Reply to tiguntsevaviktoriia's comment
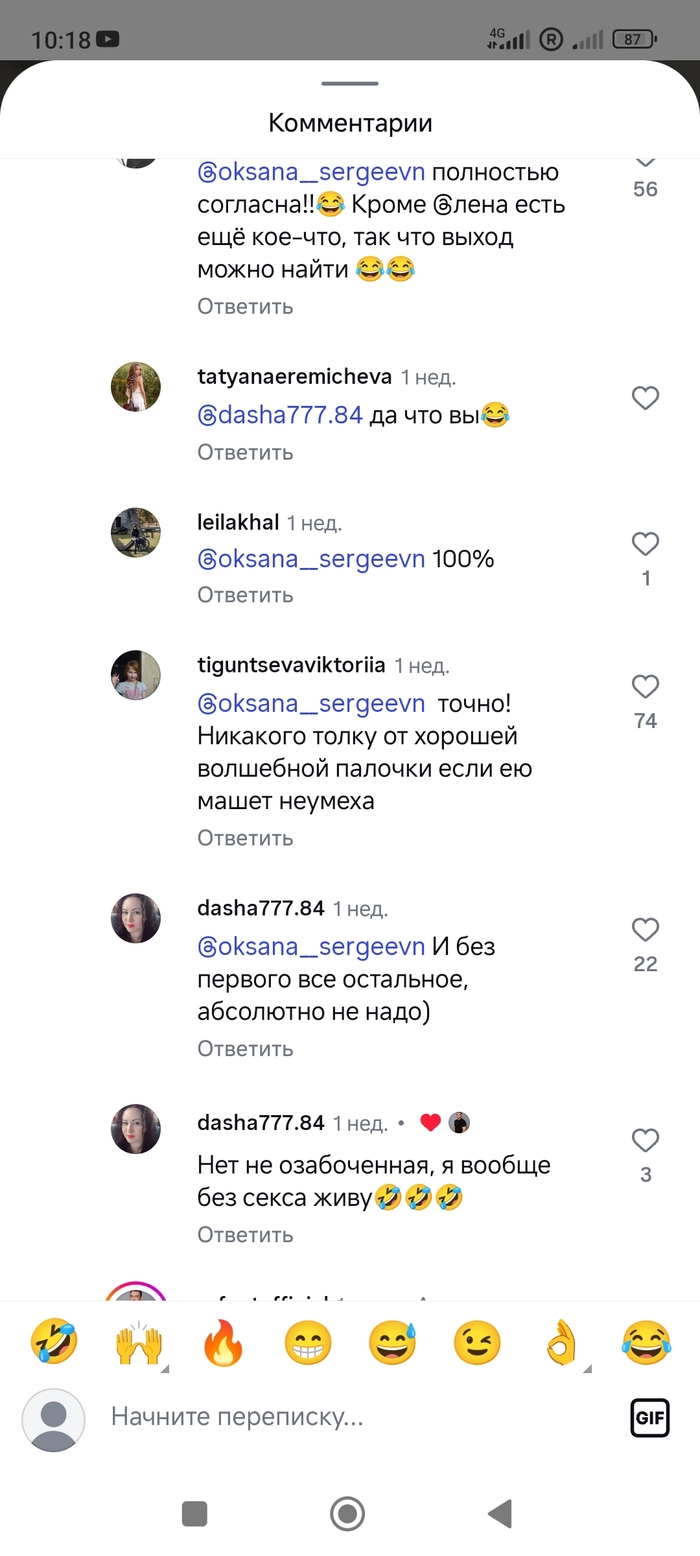This screenshot has width=700, height=1556. [x=245, y=838]
